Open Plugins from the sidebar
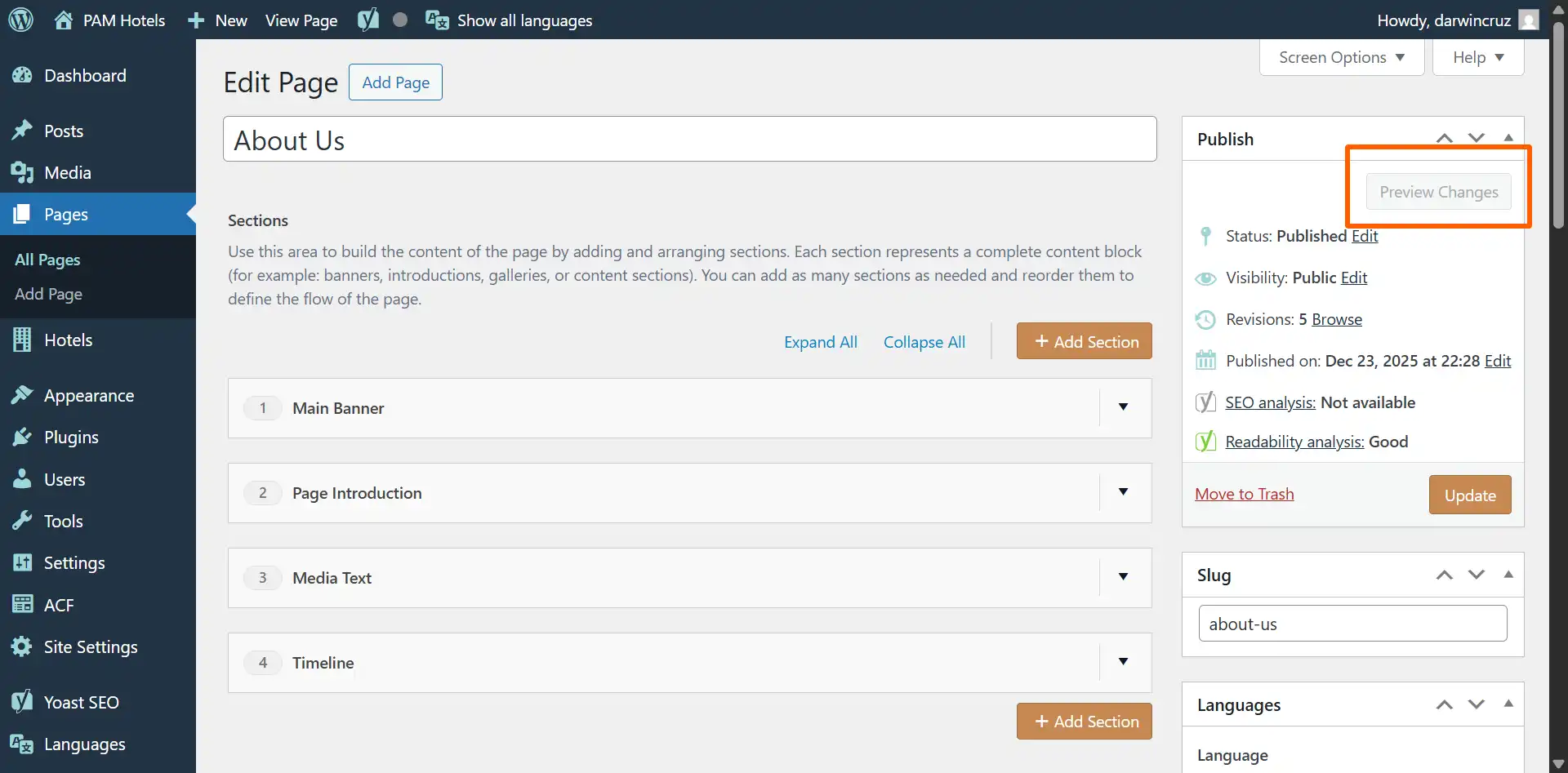Image resolution: width=1568 pixels, height=773 pixels. 71,438
